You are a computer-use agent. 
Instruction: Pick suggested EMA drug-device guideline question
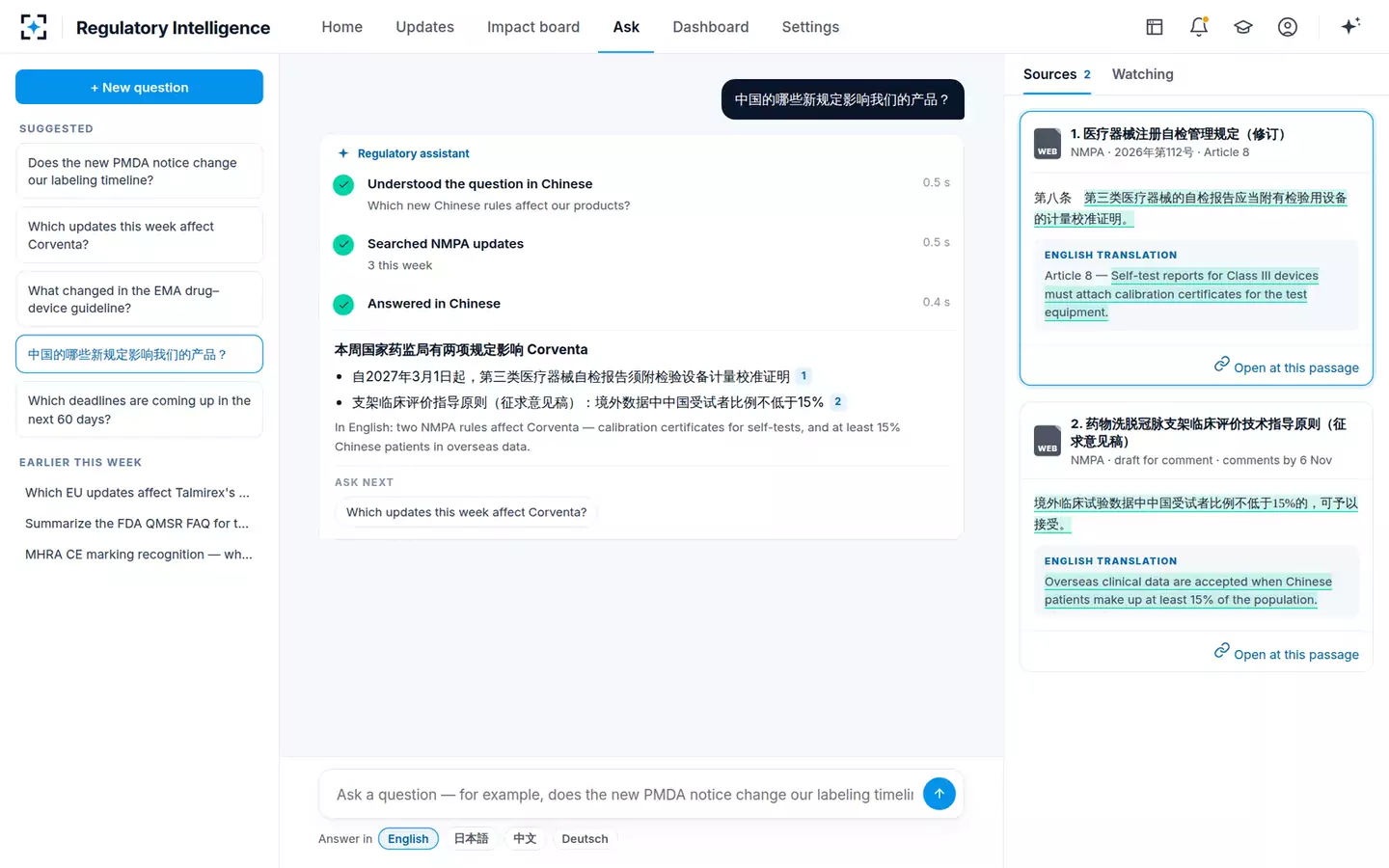pos(139,299)
